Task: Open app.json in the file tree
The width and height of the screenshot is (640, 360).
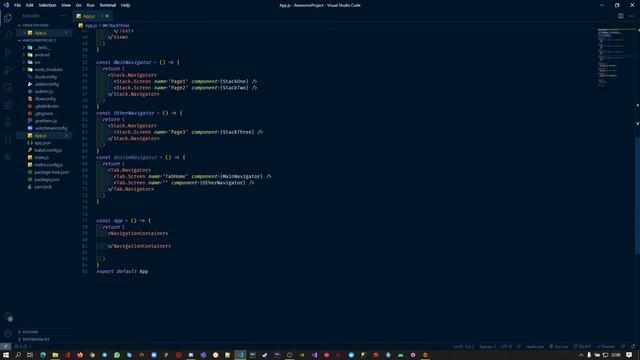Action: [45, 143]
